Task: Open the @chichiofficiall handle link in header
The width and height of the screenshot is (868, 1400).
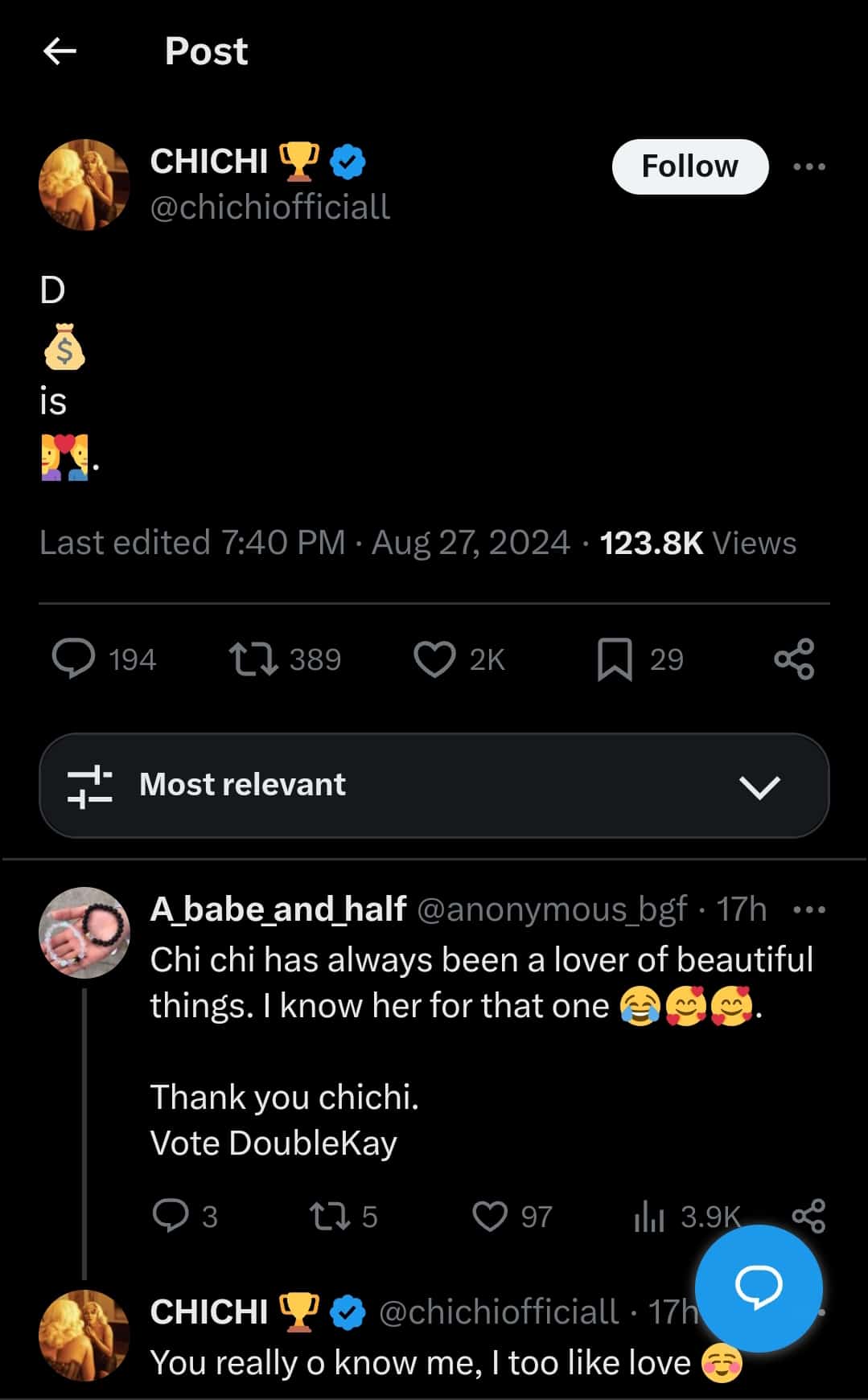Action: [x=270, y=207]
